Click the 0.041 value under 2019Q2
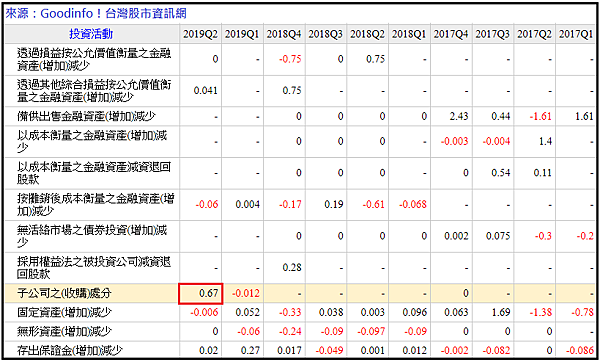This screenshot has width=600, height=362. tap(206, 91)
